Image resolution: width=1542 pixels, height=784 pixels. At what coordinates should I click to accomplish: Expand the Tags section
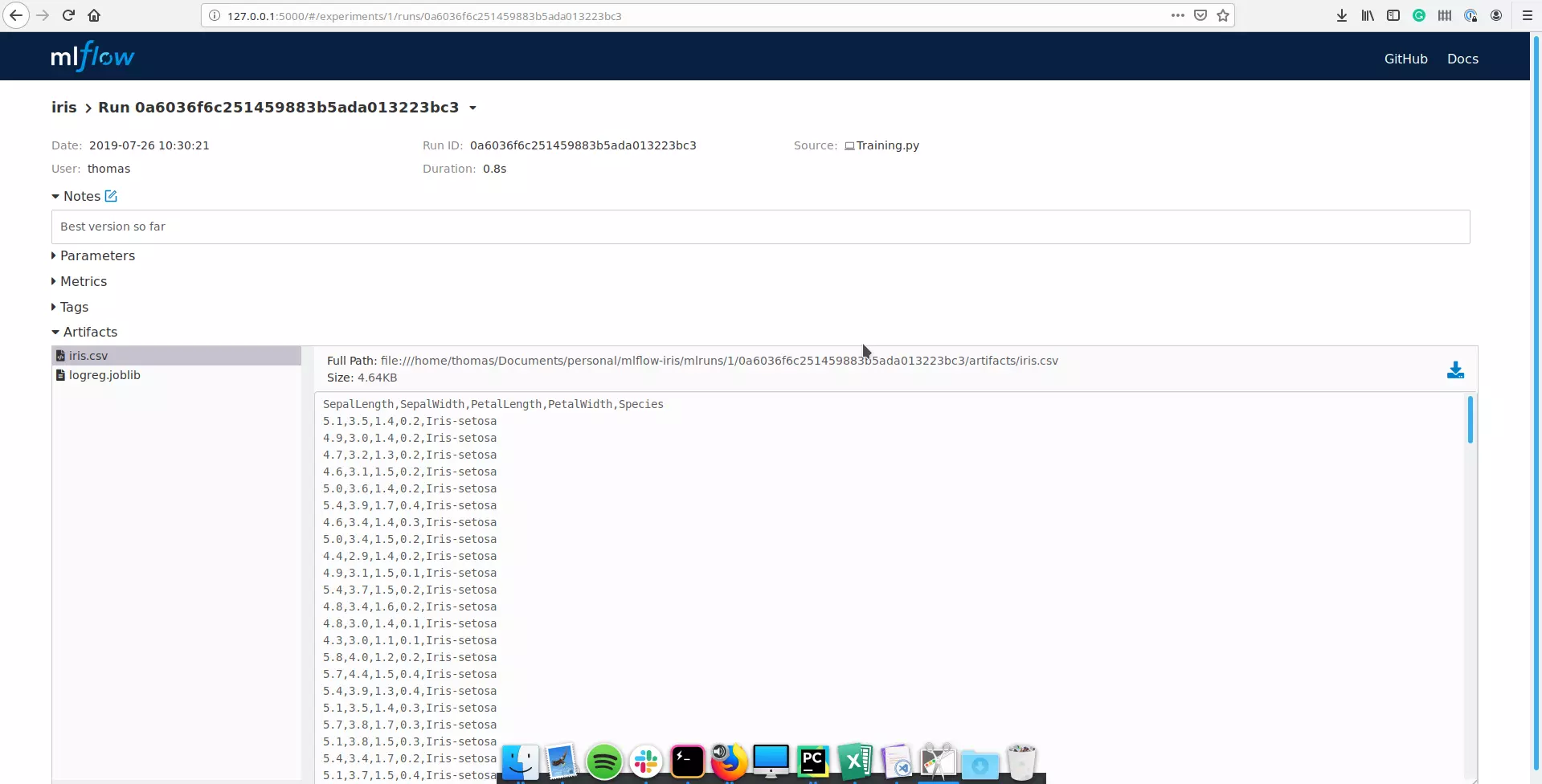coord(73,307)
